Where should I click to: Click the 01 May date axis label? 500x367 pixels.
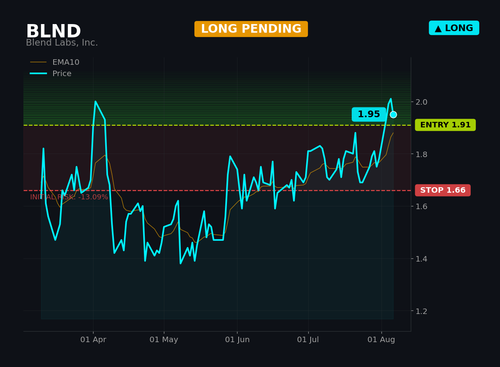coord(164,340)
